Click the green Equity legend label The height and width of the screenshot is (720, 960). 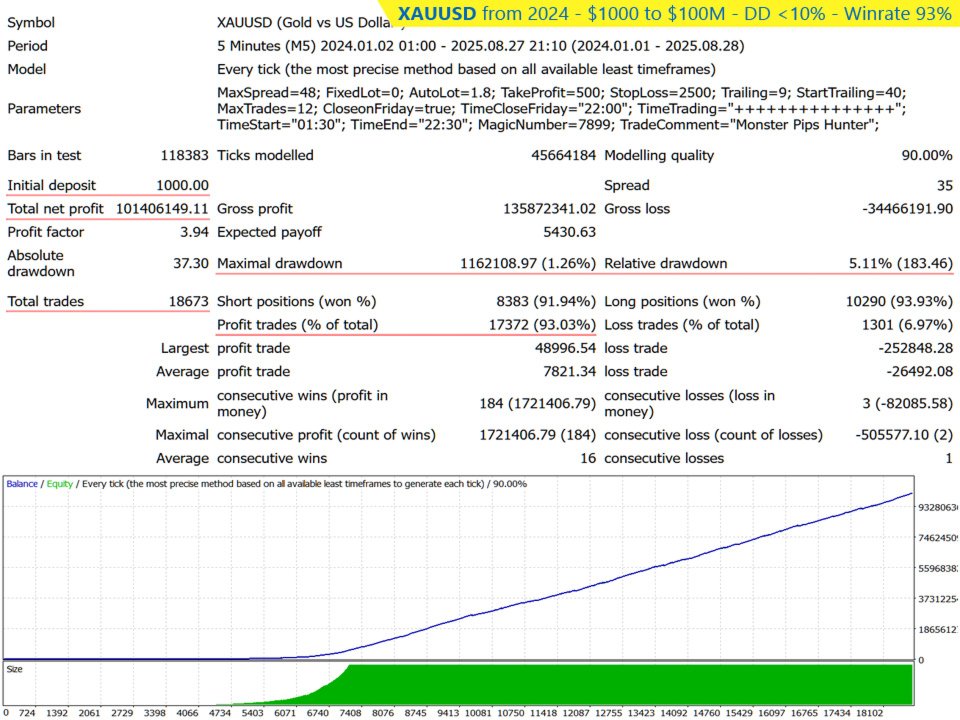pyautogui.click(x=59, y=484)
